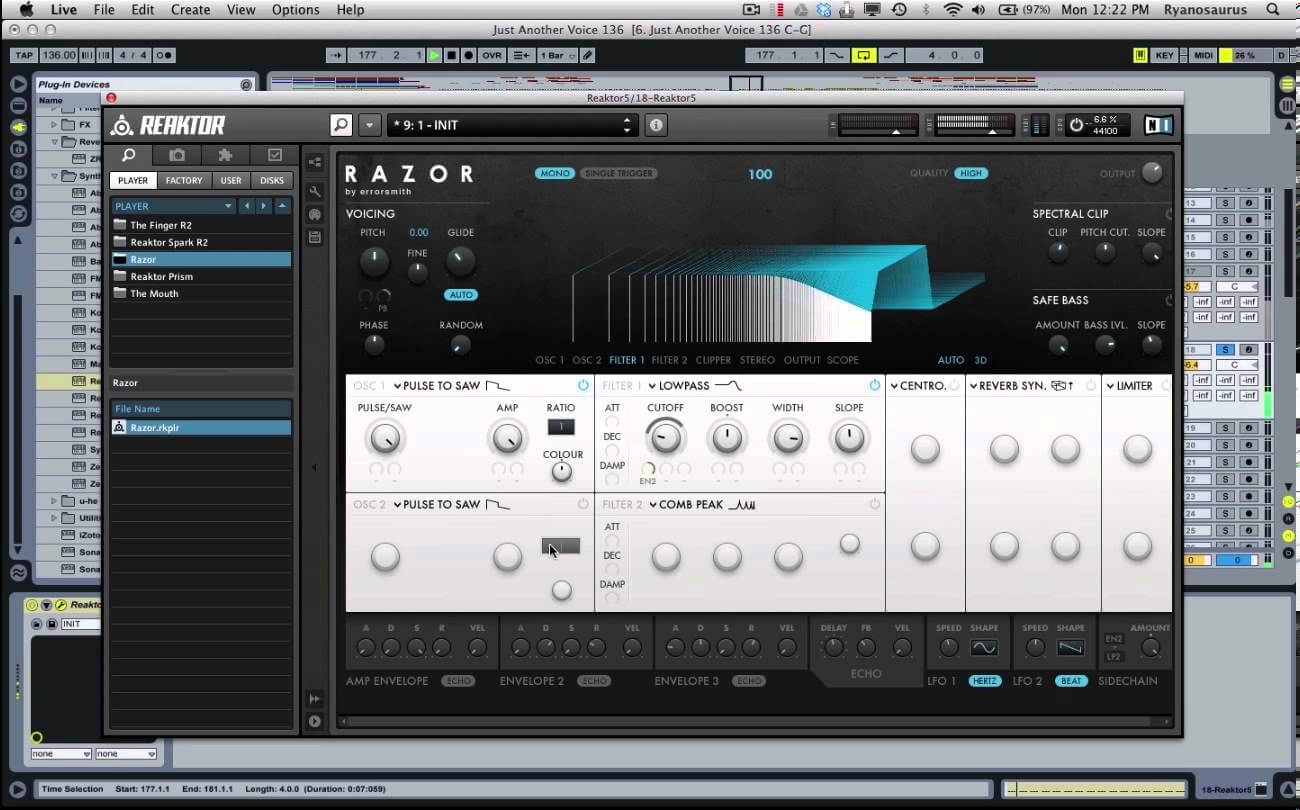Navigate forward with the right arrow in browser

point(264,206)
